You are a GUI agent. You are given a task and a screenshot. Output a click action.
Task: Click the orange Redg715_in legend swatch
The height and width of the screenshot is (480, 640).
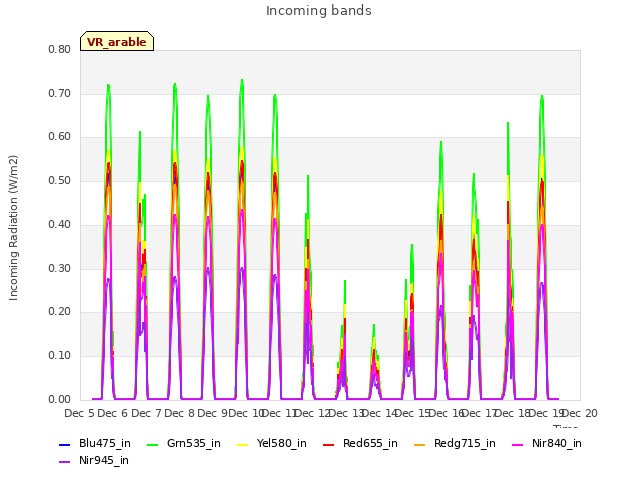point(420,444)
